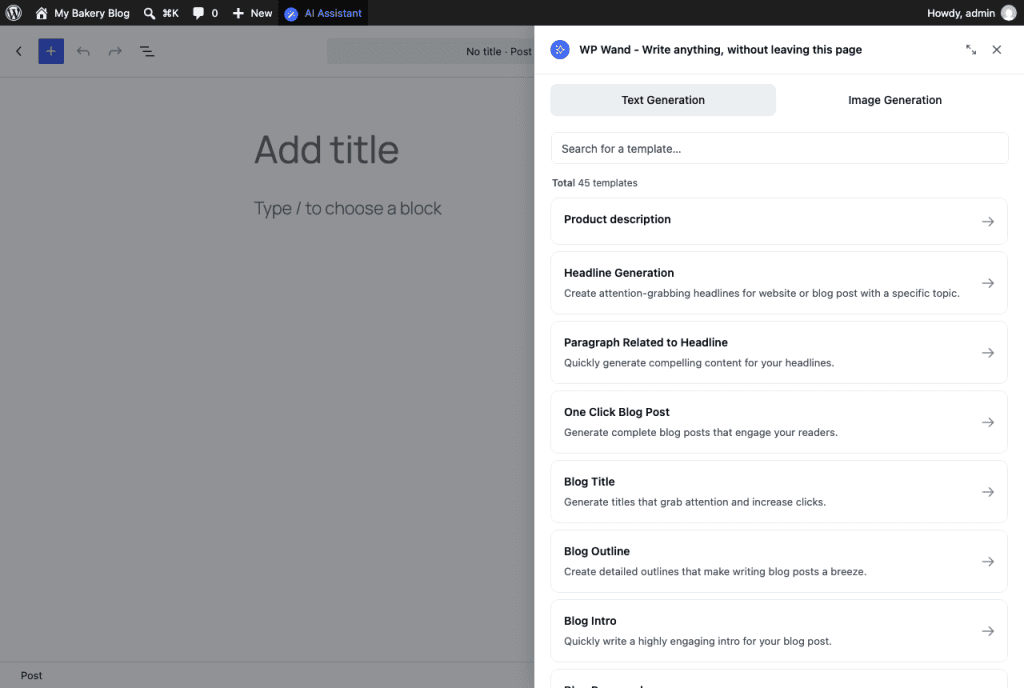Click the arrow on Blog Title card
Image resolution: width=1024 pixels, height=688 pixels.
(x=987, y=492)
